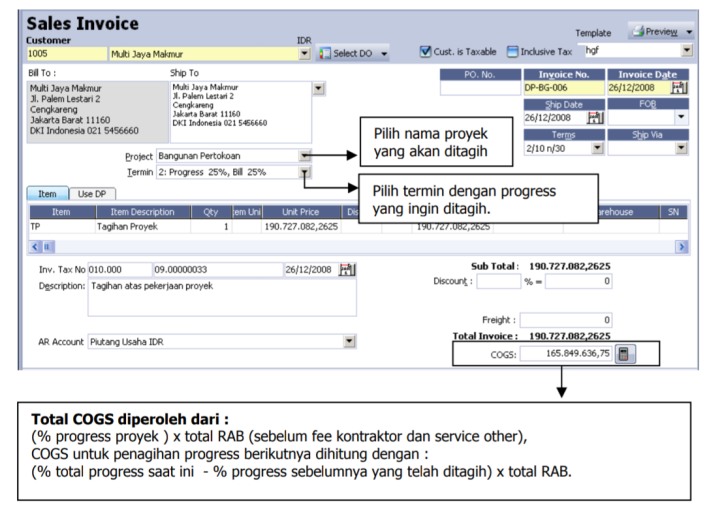The width and height of the screenshot is (705, 512).
Task: Open the Inv. Tax No date calendar
Action: click(x=347, y=270)
